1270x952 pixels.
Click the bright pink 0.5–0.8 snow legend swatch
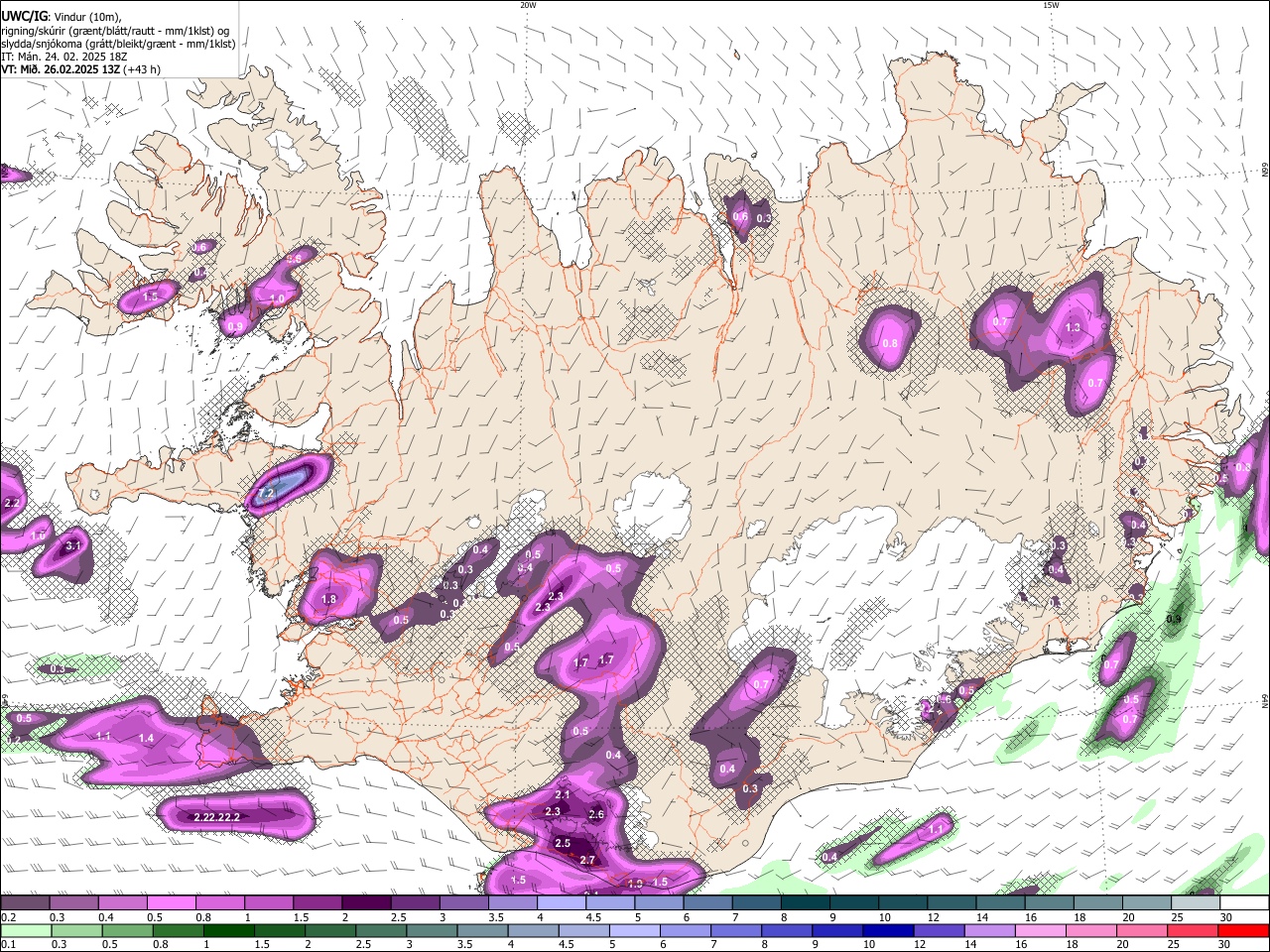[171, 903]
